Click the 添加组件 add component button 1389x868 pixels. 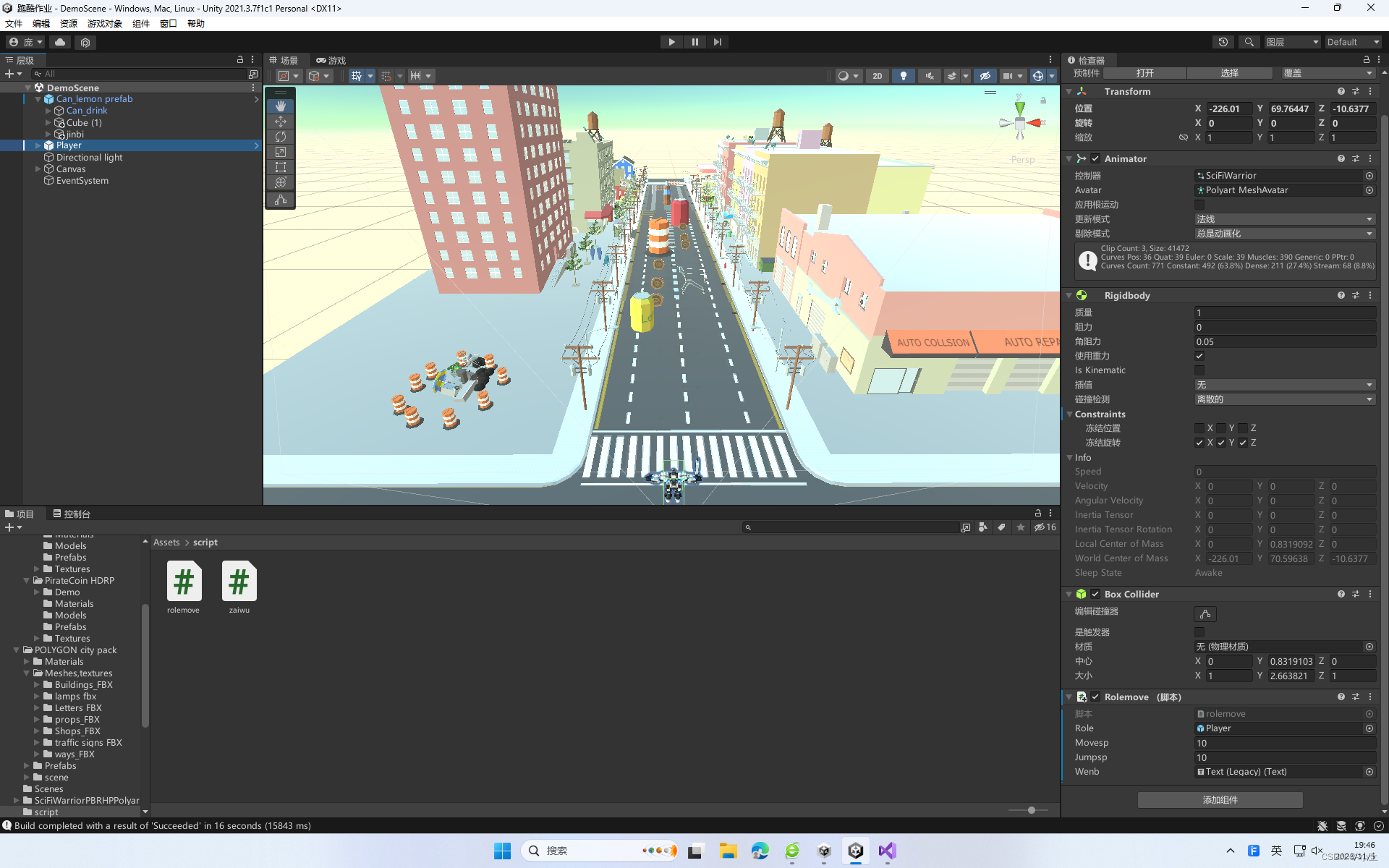click(x=1220, y=800)
